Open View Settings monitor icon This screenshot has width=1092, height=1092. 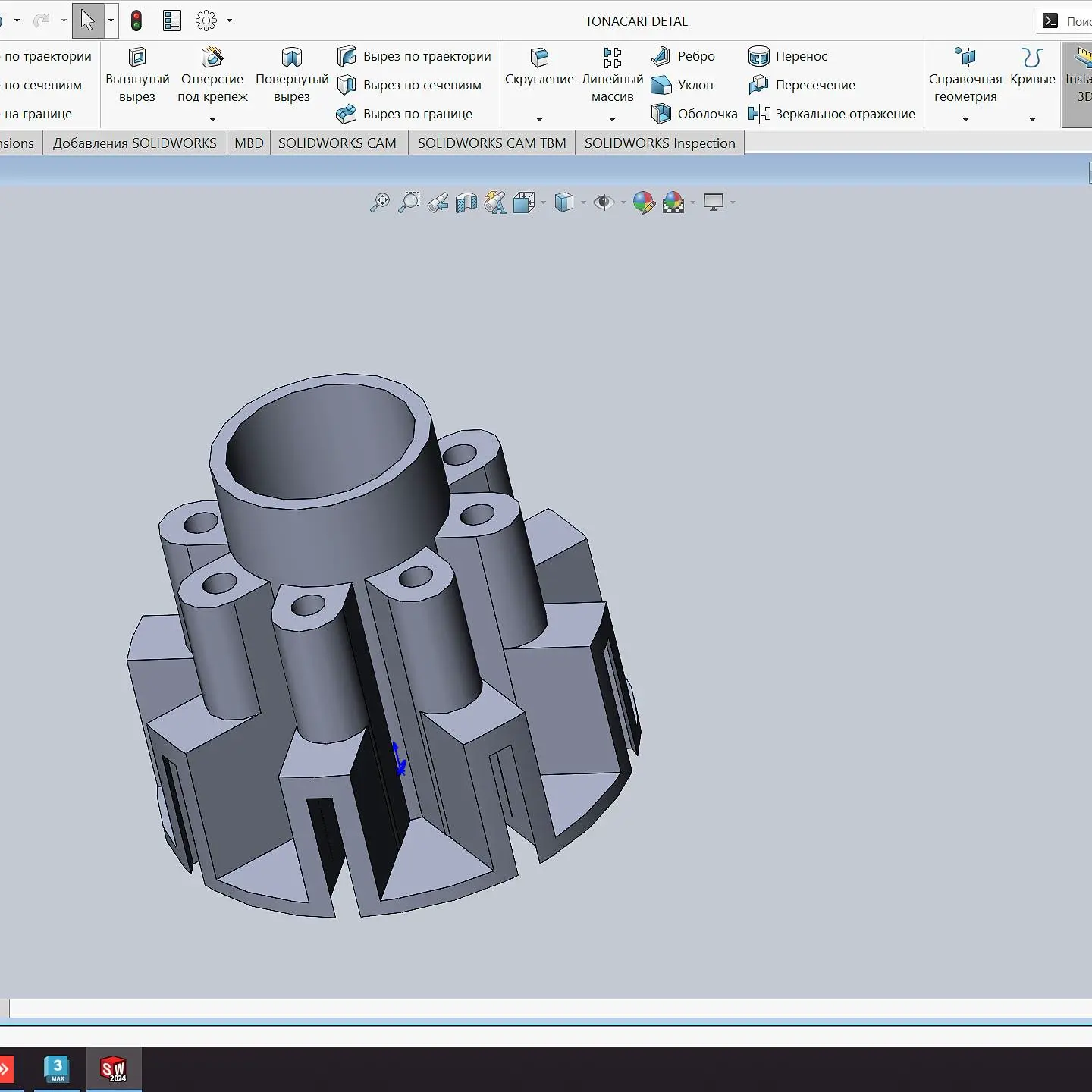coord(714,202)
